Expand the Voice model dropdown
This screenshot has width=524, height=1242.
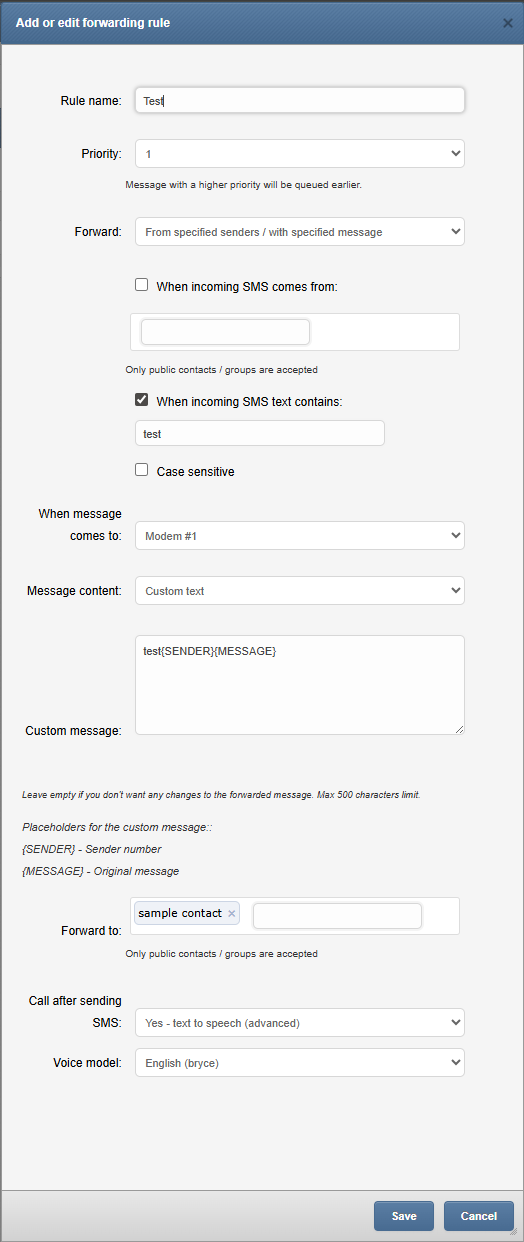[300, 1063]
